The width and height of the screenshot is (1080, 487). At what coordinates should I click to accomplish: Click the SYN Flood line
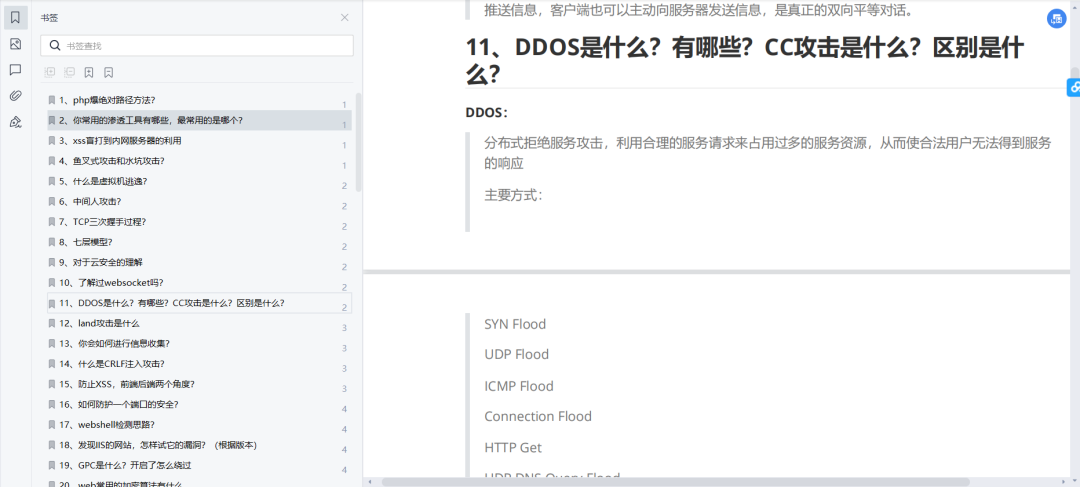pyautogui.click(x=515, y=324)
